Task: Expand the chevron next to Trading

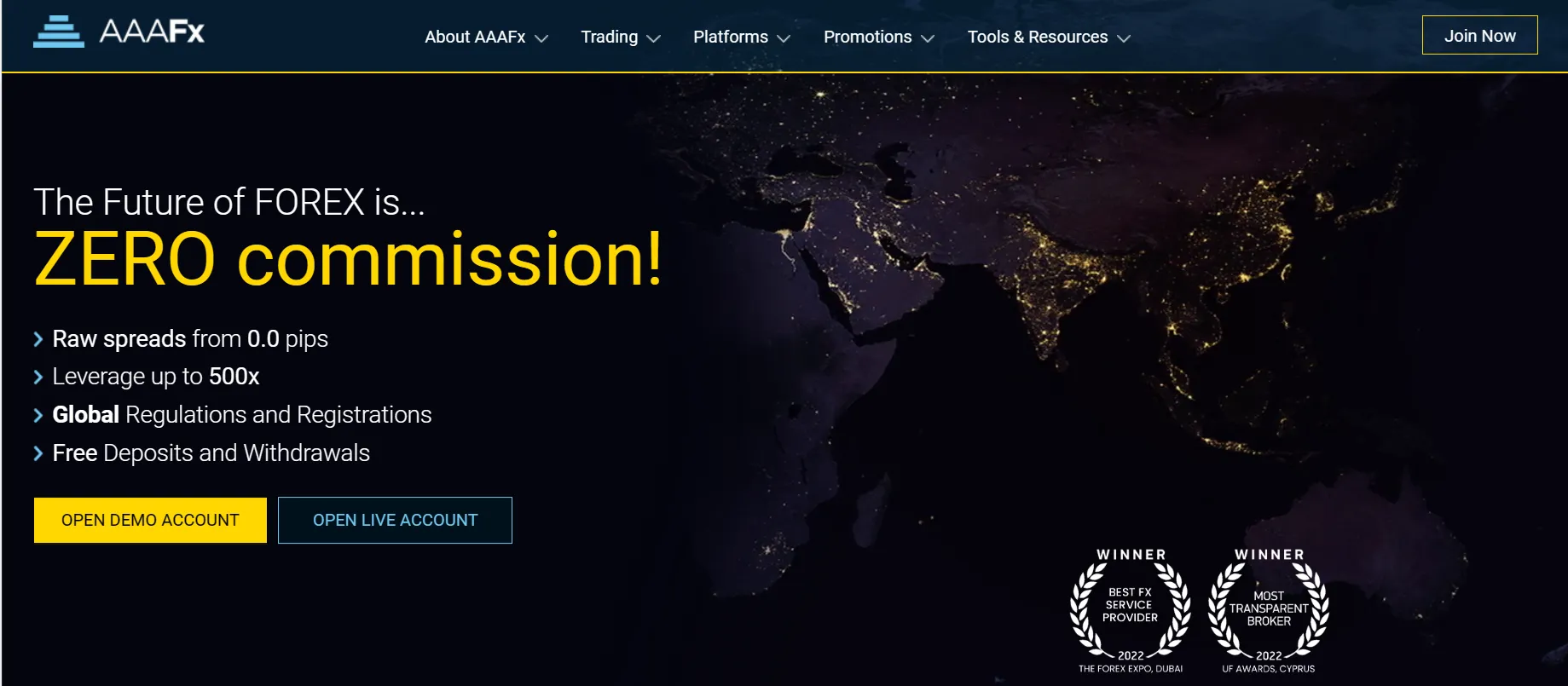Action: click(x=654, y=38)
